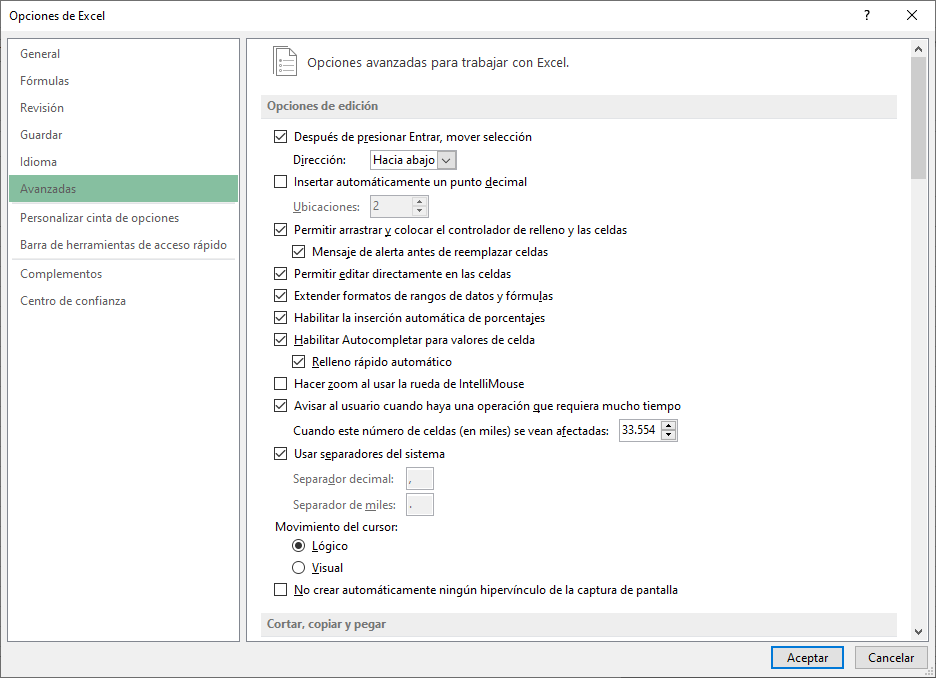Toggle 'Permitir arrastrar y colocar el controlador de relleno'
This screenshot has height=678, width=936.
click(x=281, y=230)
